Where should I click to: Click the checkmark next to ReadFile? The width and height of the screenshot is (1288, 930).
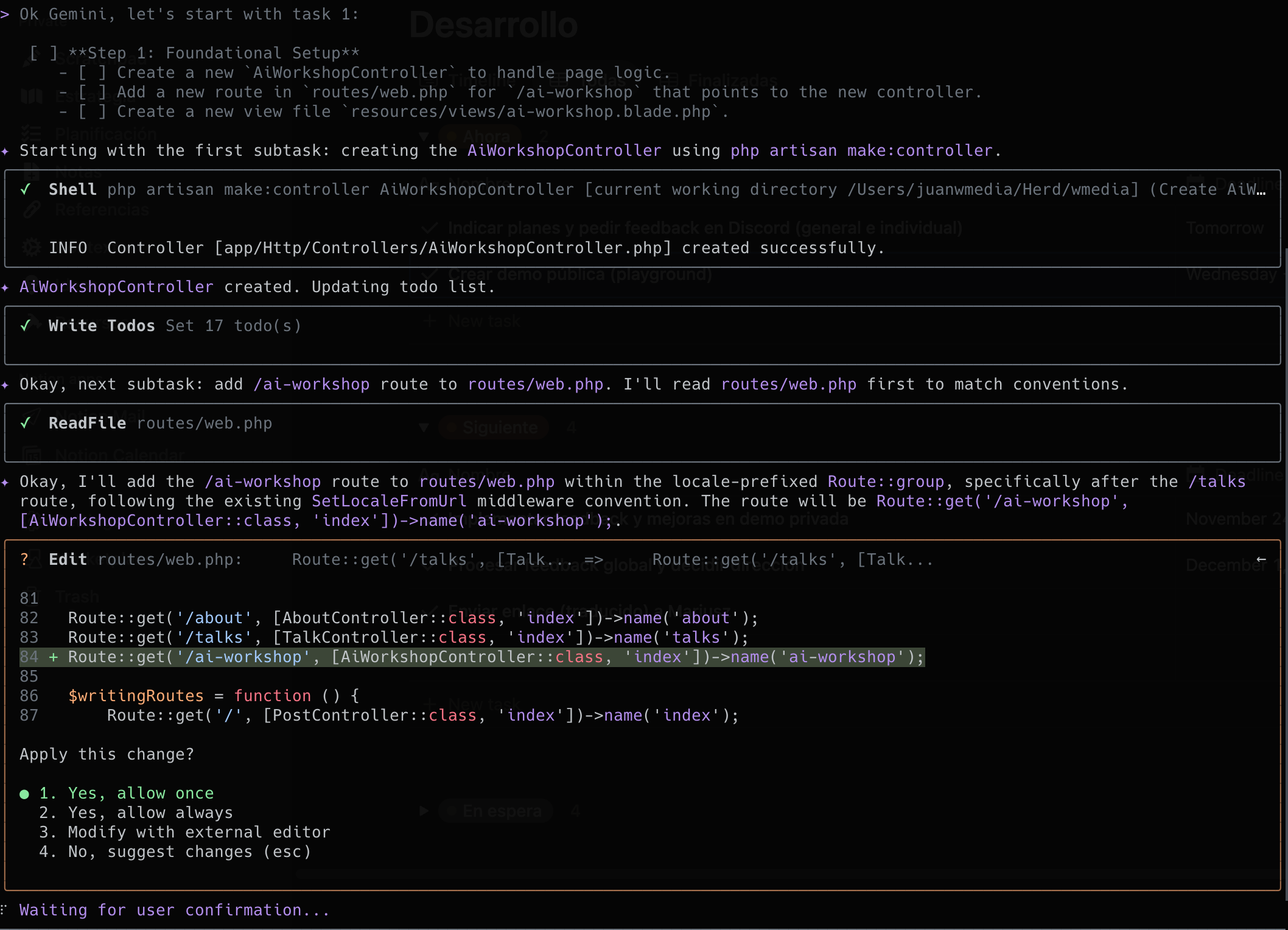(x=26, y=423)
